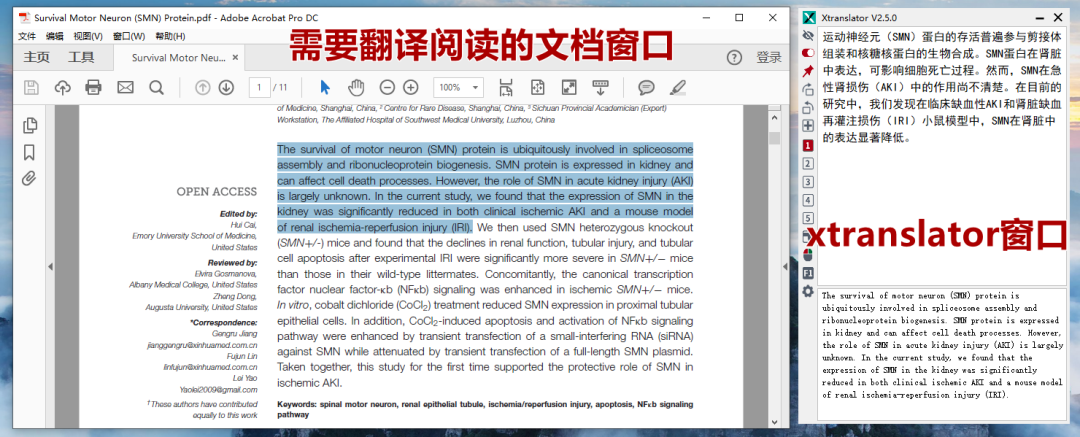The height and width of the screenshot is (437, 1080).
Task: Click the fit one full page icon
Action: click(x=538, y=88)
